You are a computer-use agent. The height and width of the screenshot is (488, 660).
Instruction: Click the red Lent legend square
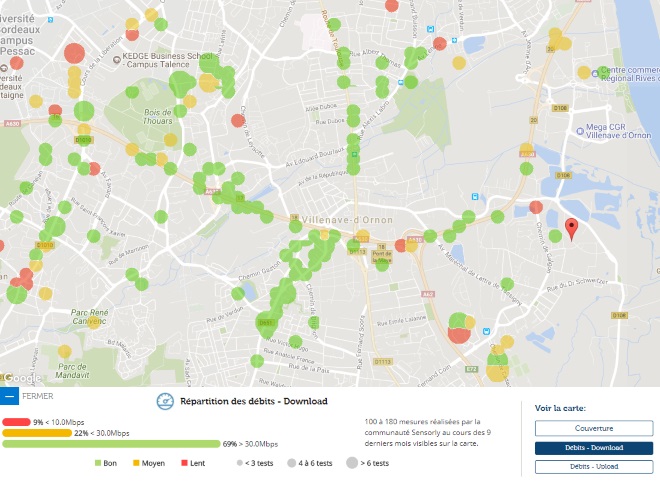coord(183,463)
